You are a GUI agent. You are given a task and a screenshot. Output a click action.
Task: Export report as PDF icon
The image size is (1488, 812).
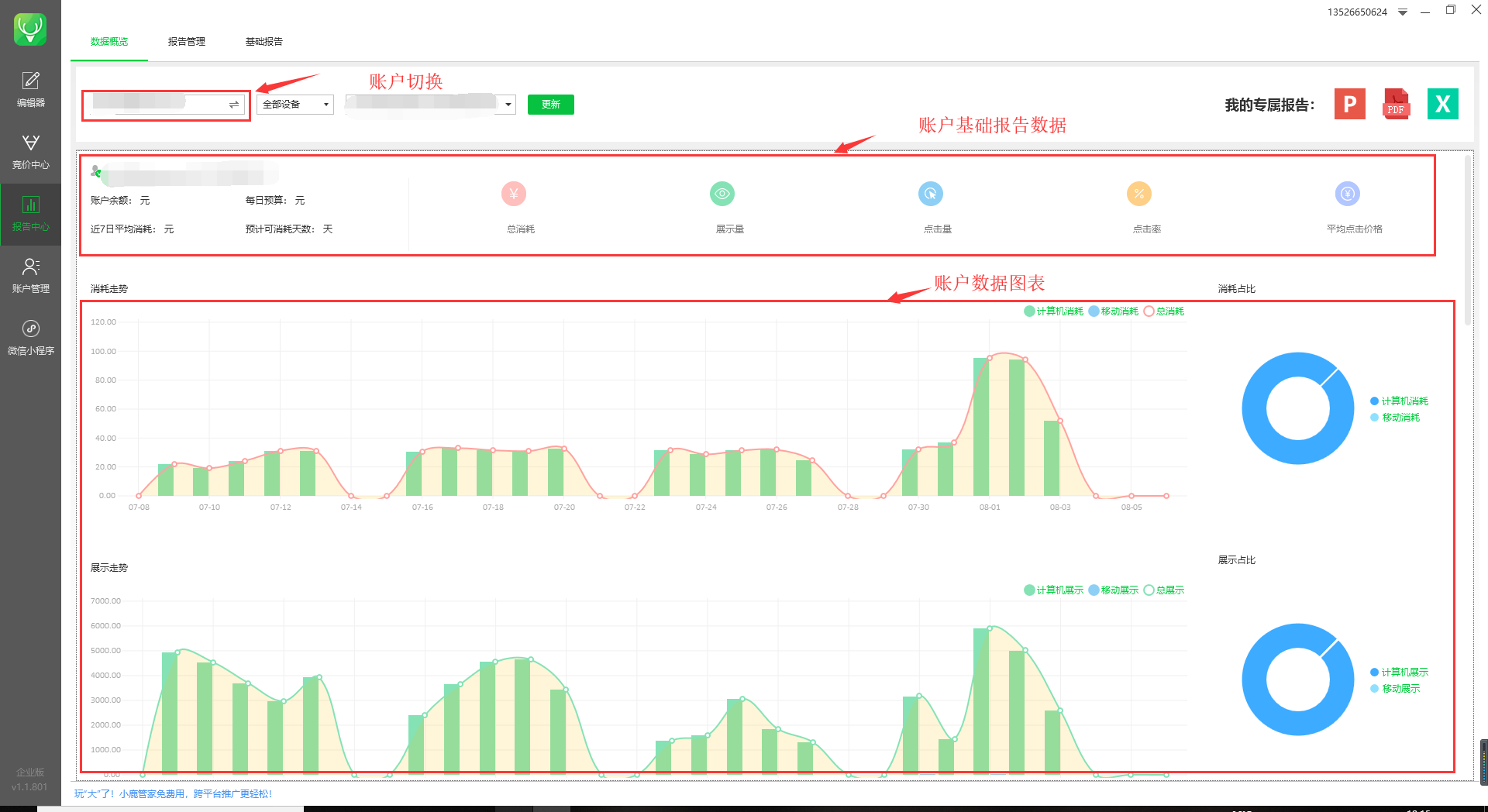tap(1396, 104)
